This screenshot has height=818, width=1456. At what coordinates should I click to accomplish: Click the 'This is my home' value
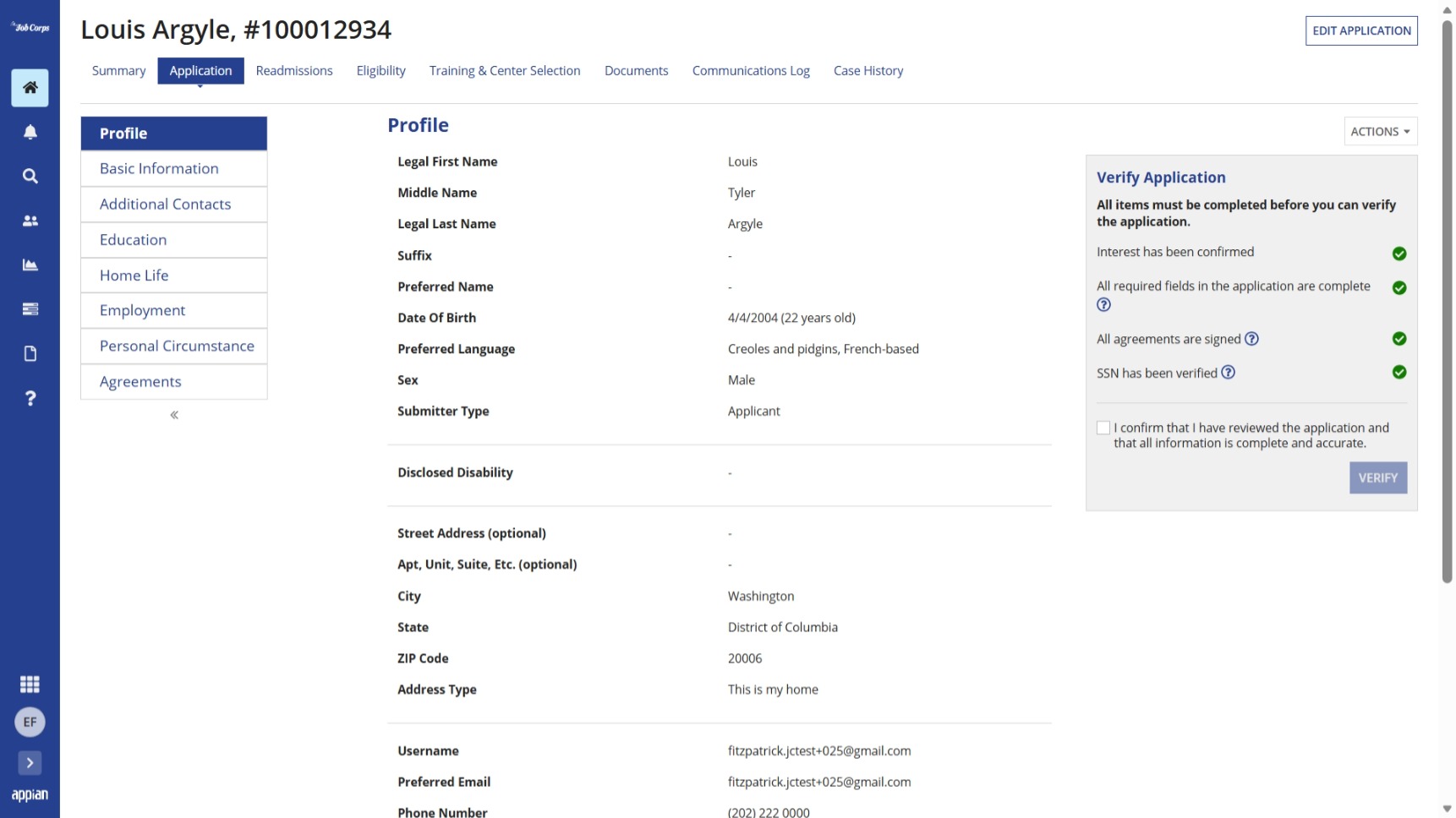(773, 690)
